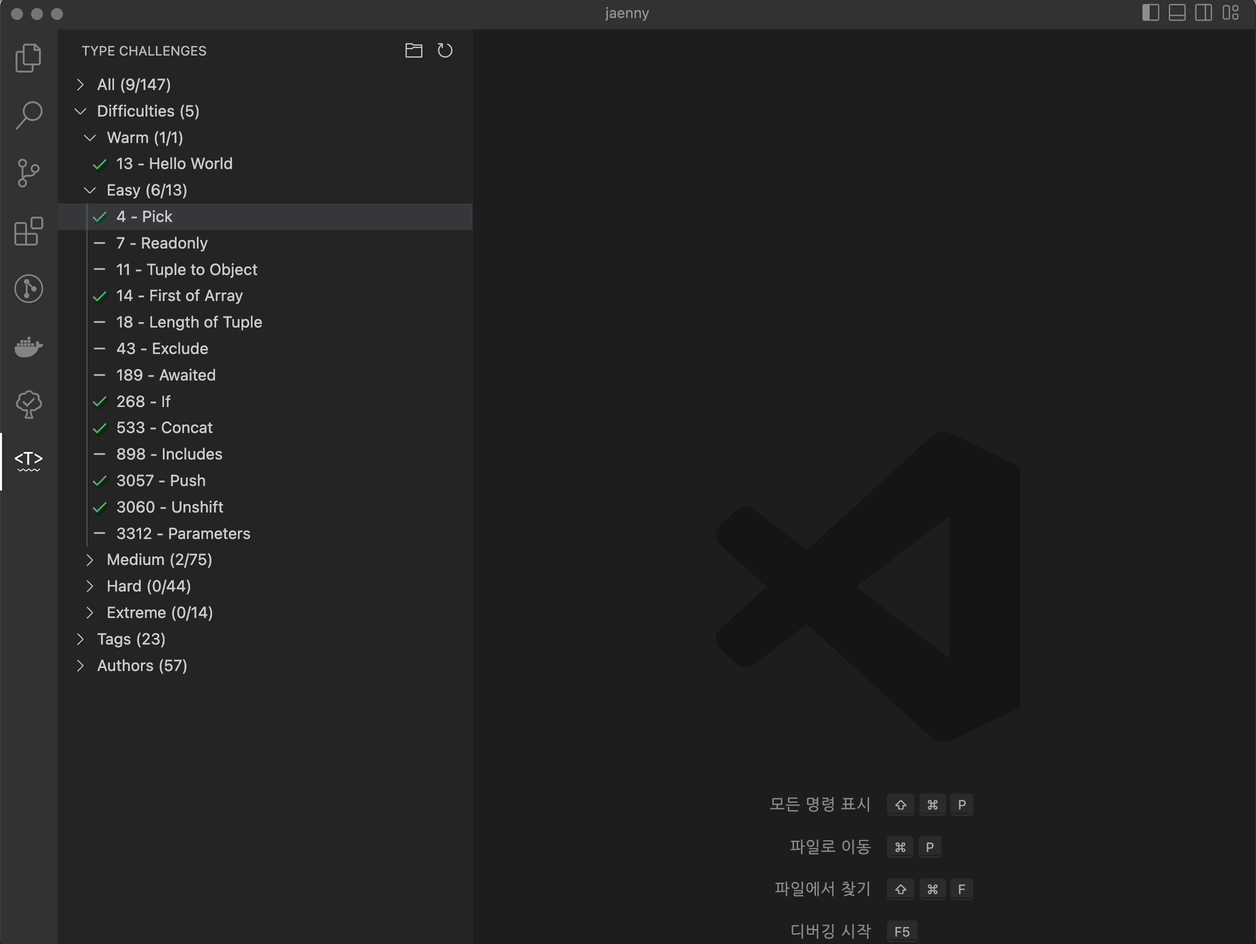The image size is (1256, 944).
Task: Open challenge 11 - Tuple to Object
Action: point(265,270)
